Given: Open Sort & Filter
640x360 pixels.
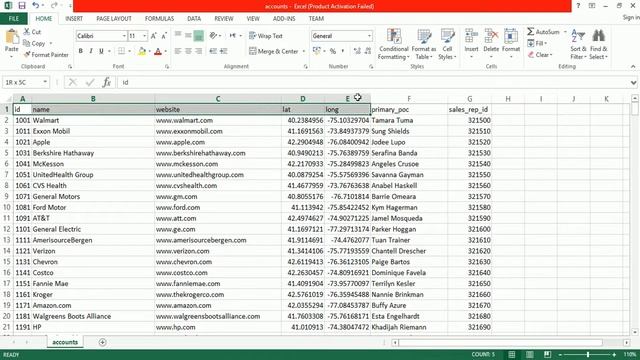Looking at the screenshot, I should pyautogui.click(x=578, y=44).
